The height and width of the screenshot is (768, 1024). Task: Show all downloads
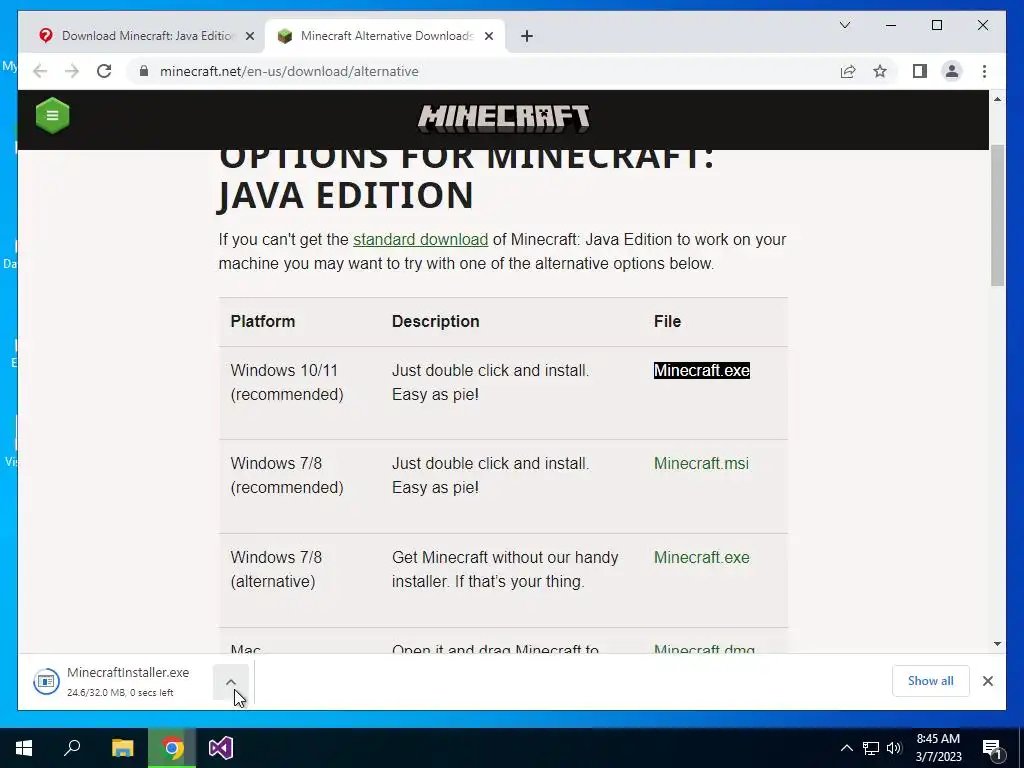[930, 681]
